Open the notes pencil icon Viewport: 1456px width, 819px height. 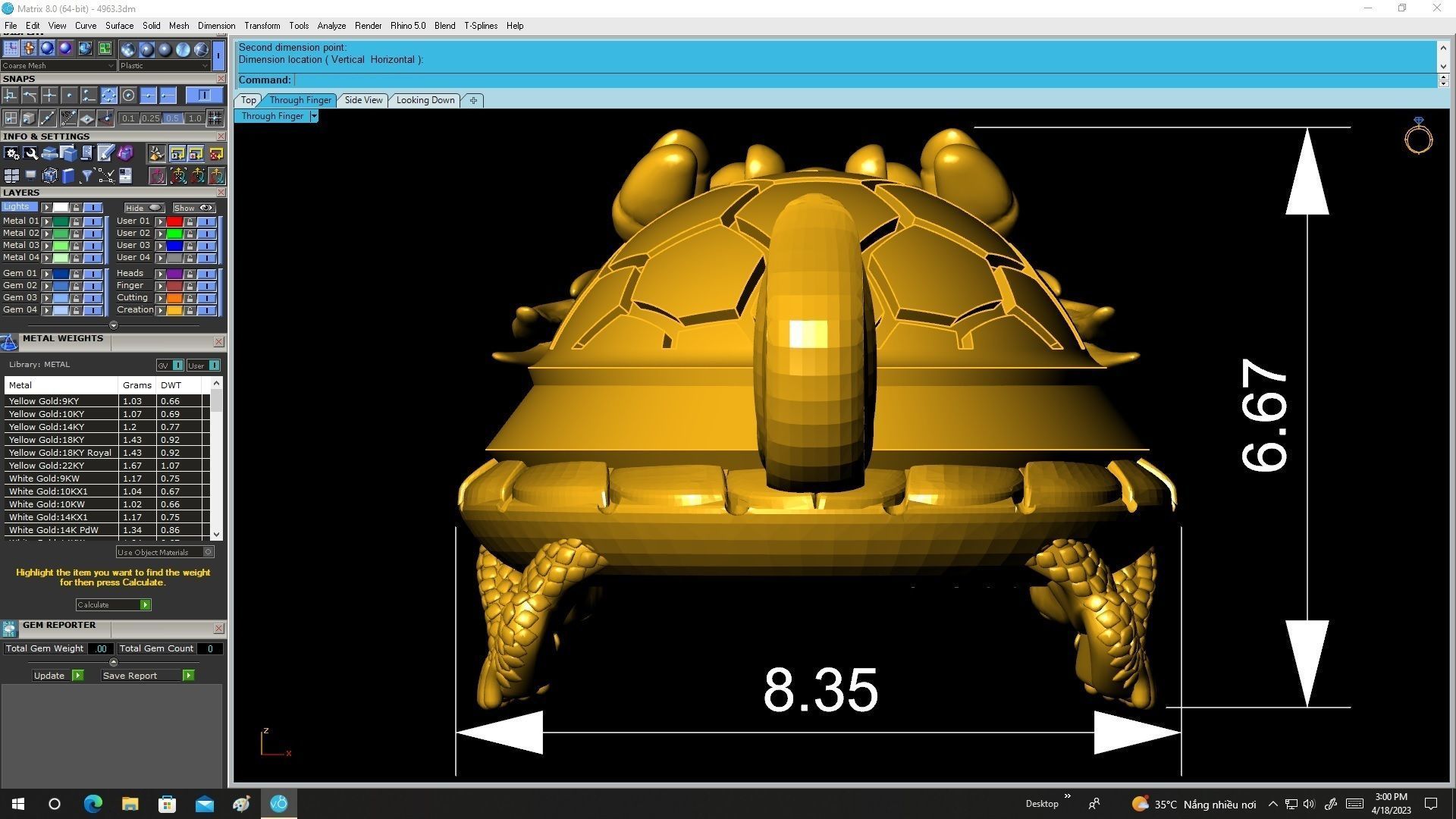coord(106,154)
